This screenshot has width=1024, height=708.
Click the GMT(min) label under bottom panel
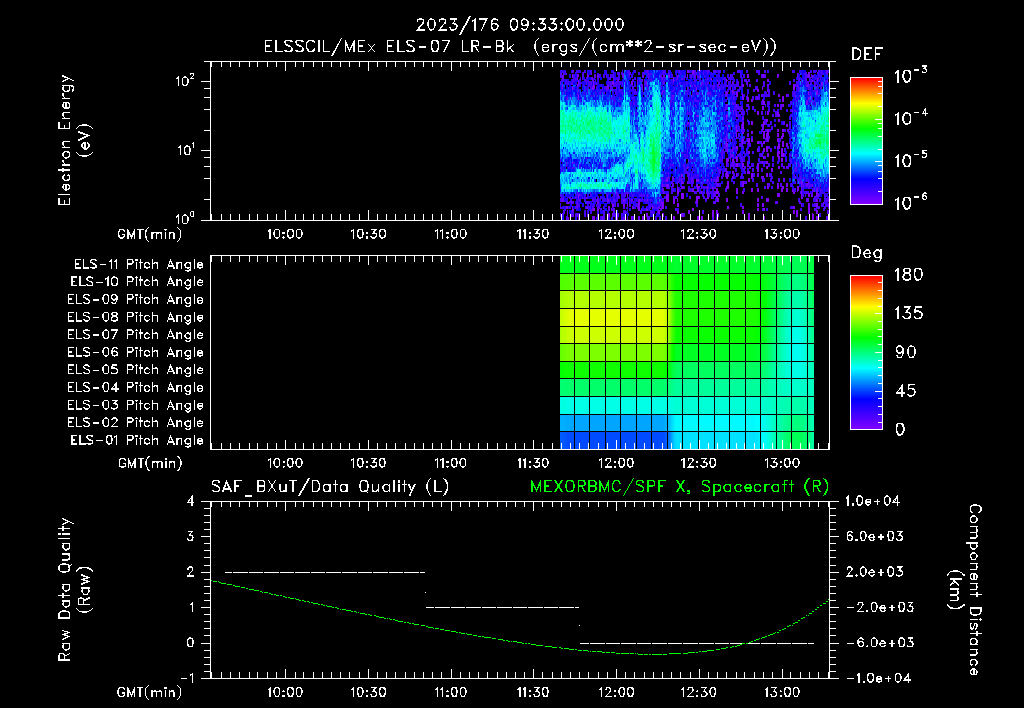[150, 692]
